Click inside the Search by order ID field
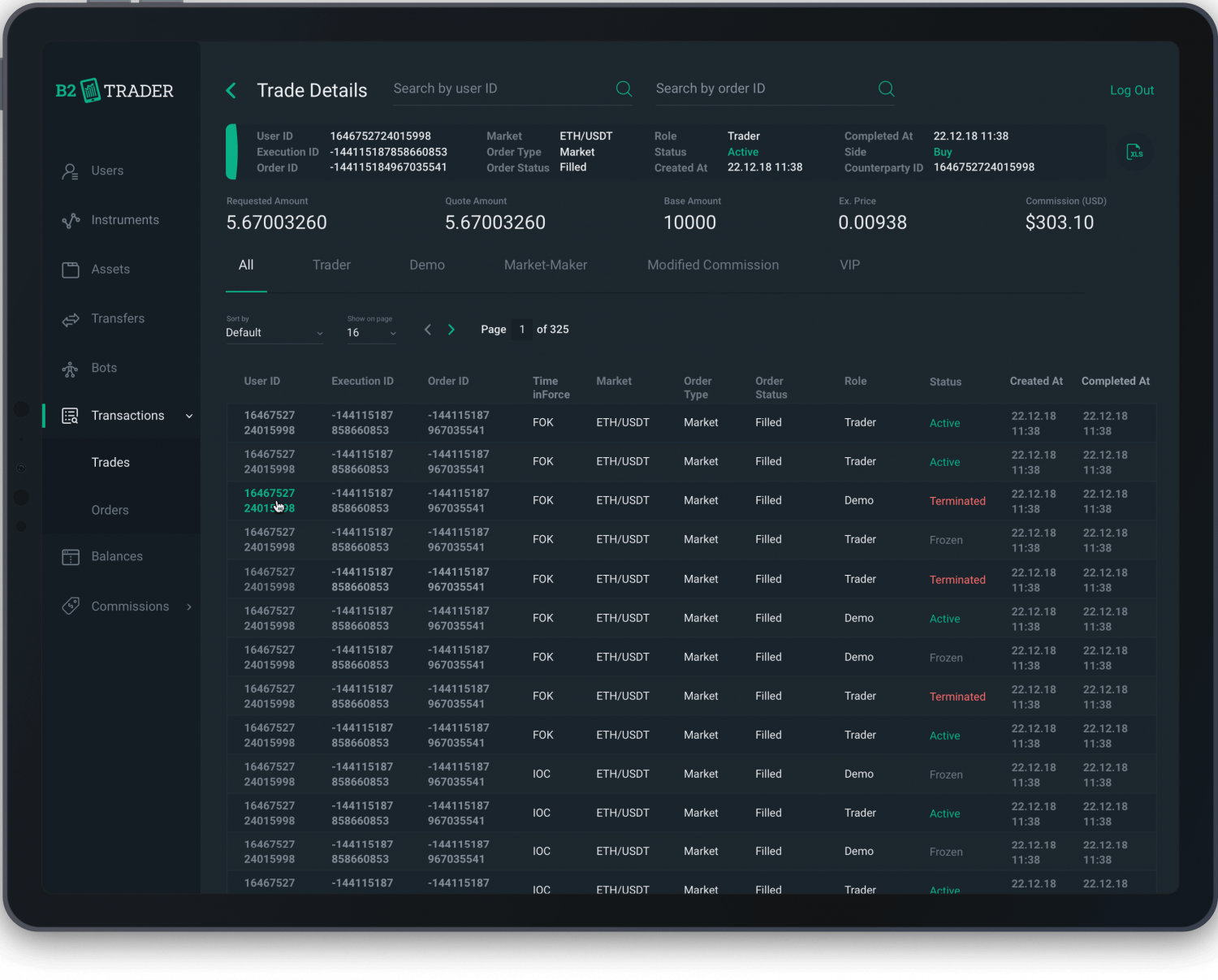1218x980 pixels. click(755, 89)
